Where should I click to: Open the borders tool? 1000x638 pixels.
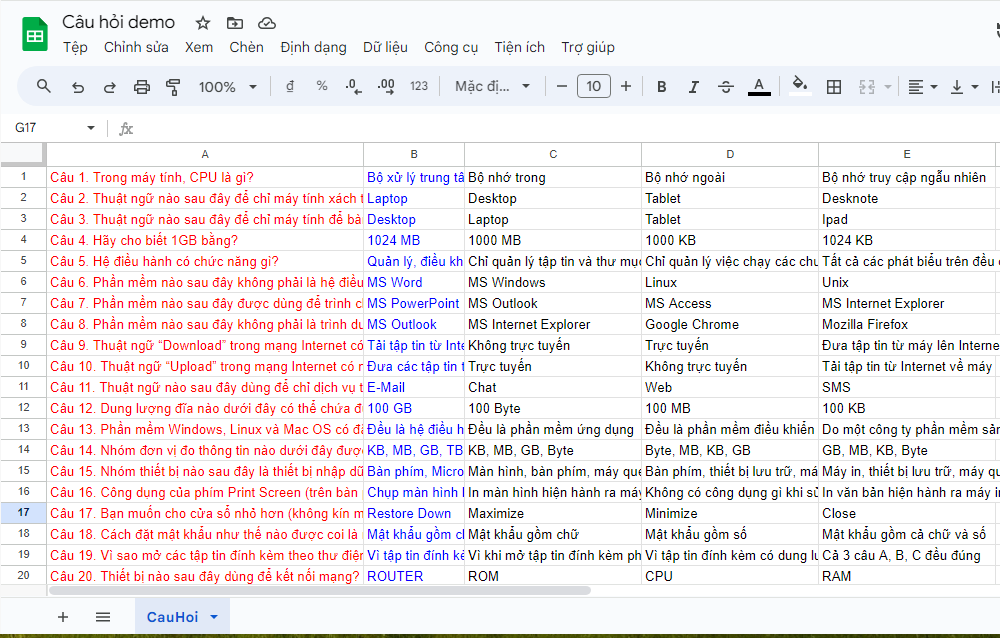(834, 87)
